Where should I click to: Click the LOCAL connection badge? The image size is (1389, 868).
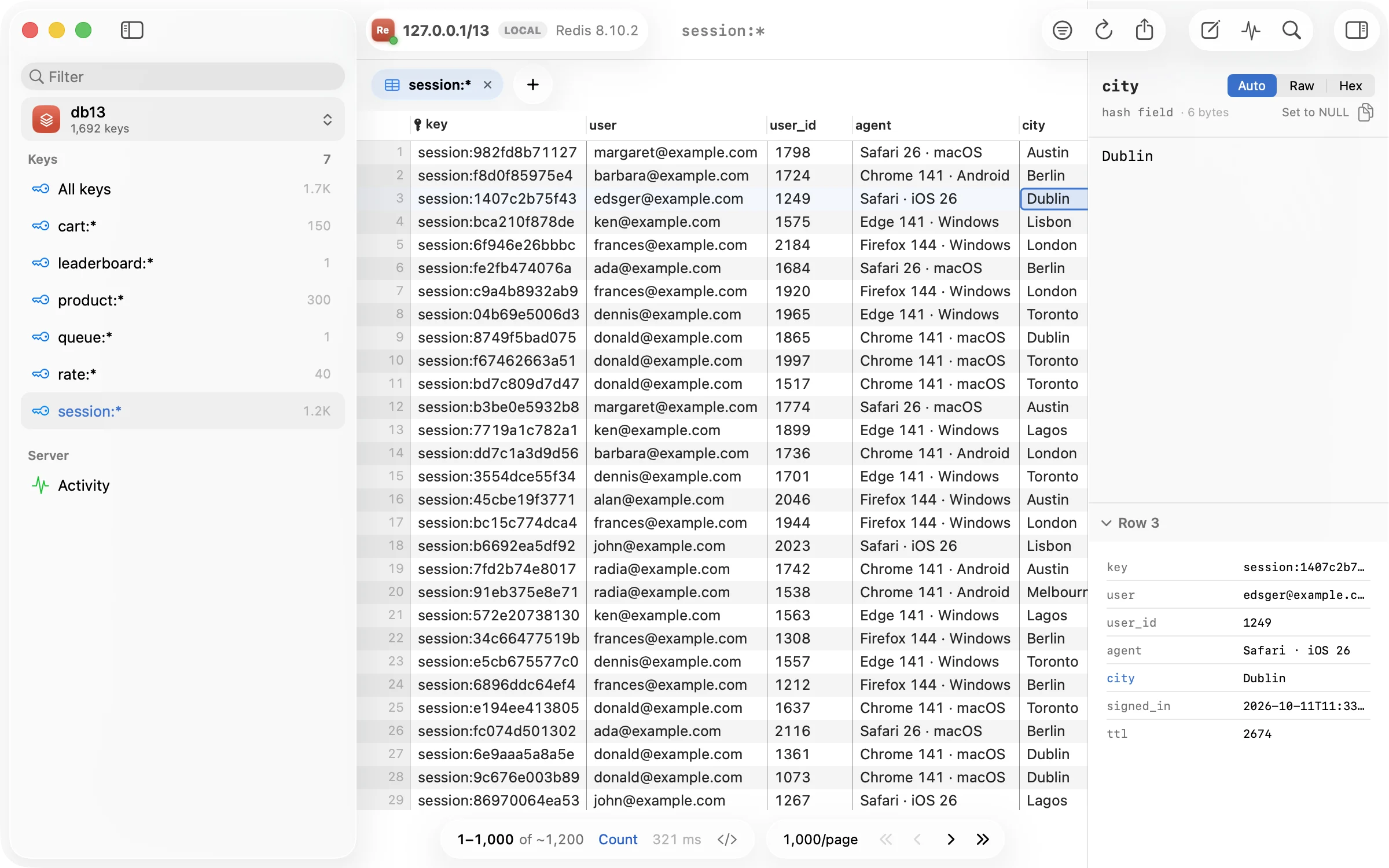tap(522, 30)
